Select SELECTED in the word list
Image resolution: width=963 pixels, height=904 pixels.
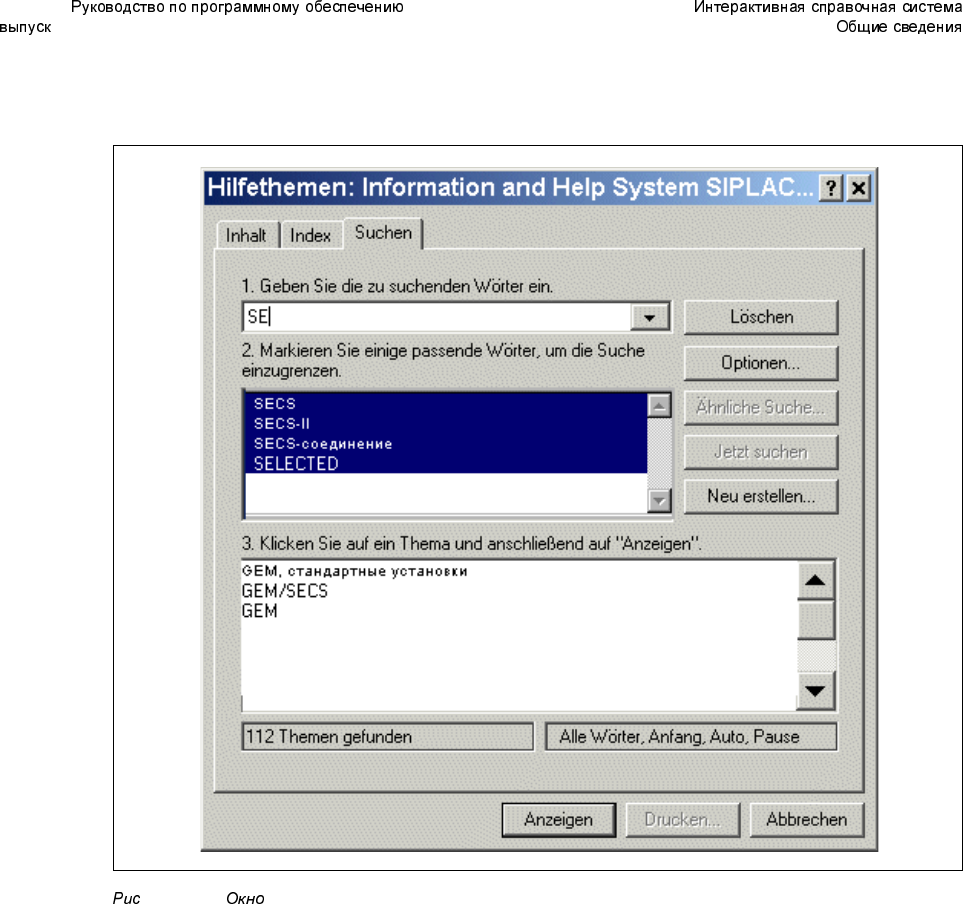[446, 464]
